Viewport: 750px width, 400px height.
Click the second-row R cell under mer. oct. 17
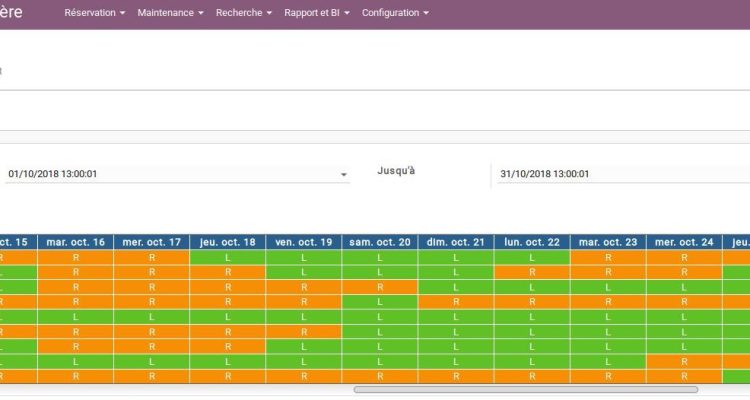(x=152, y=272)
